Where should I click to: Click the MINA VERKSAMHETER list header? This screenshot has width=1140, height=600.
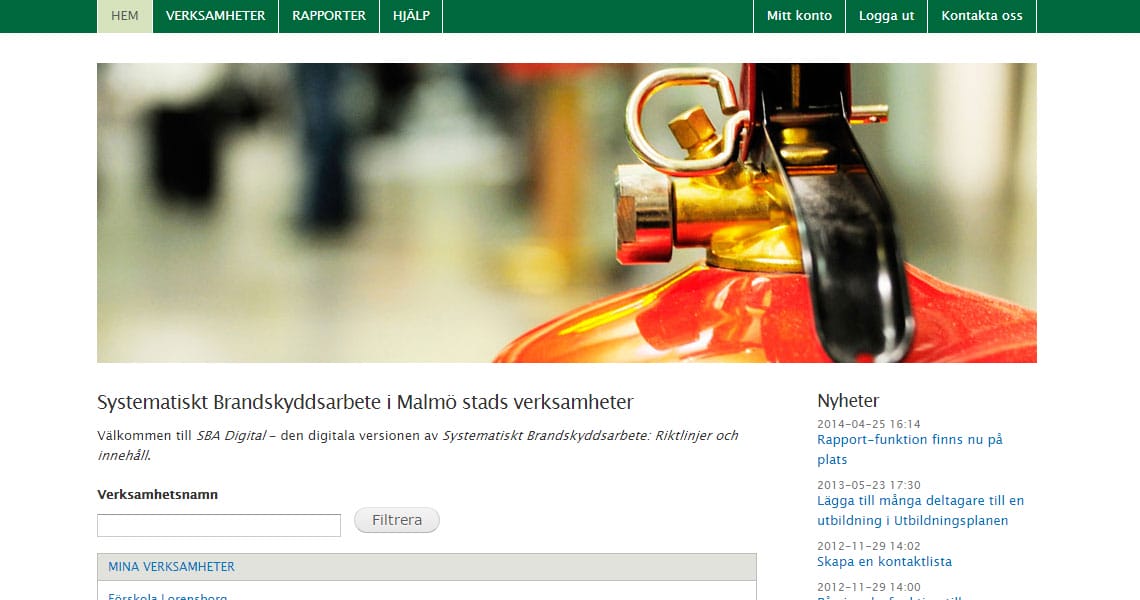(x=171, y=566)
